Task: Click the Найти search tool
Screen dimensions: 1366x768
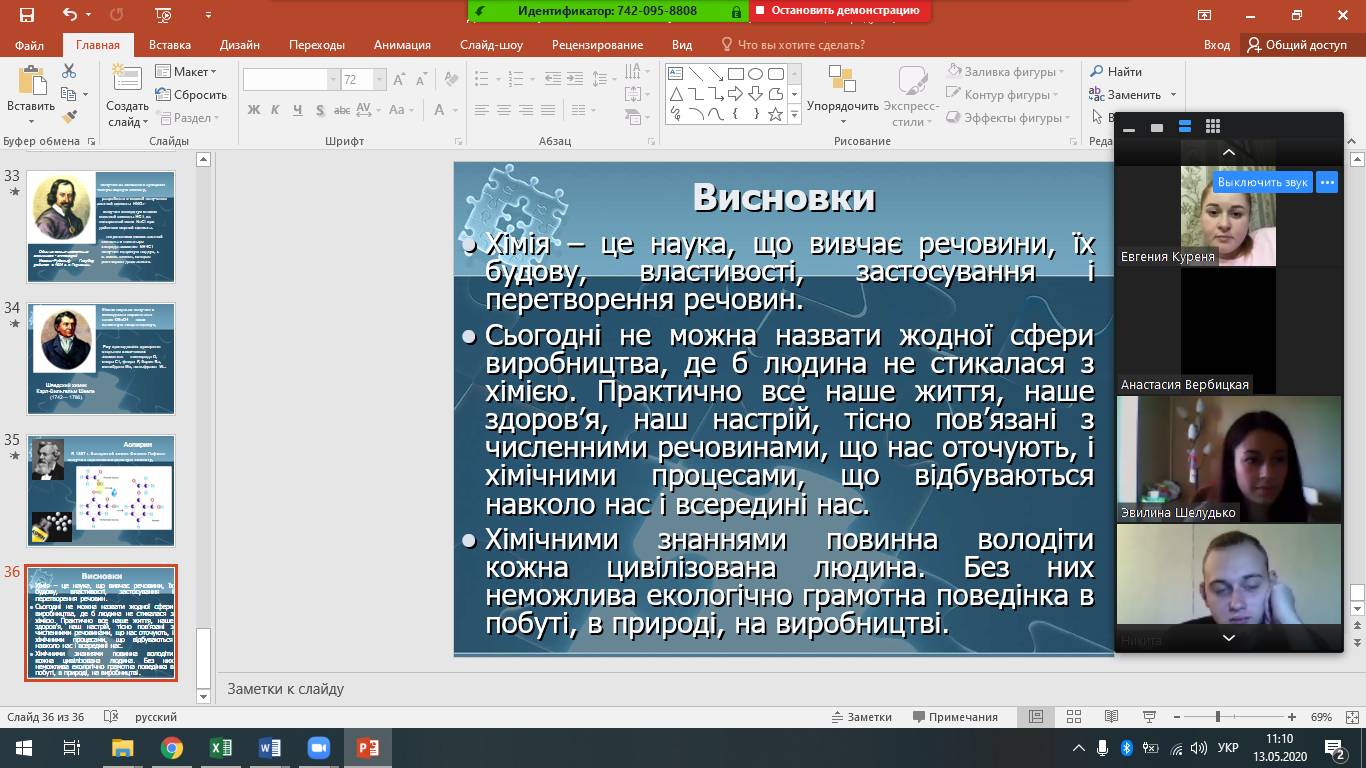Action: click(x=1116, y=72)
